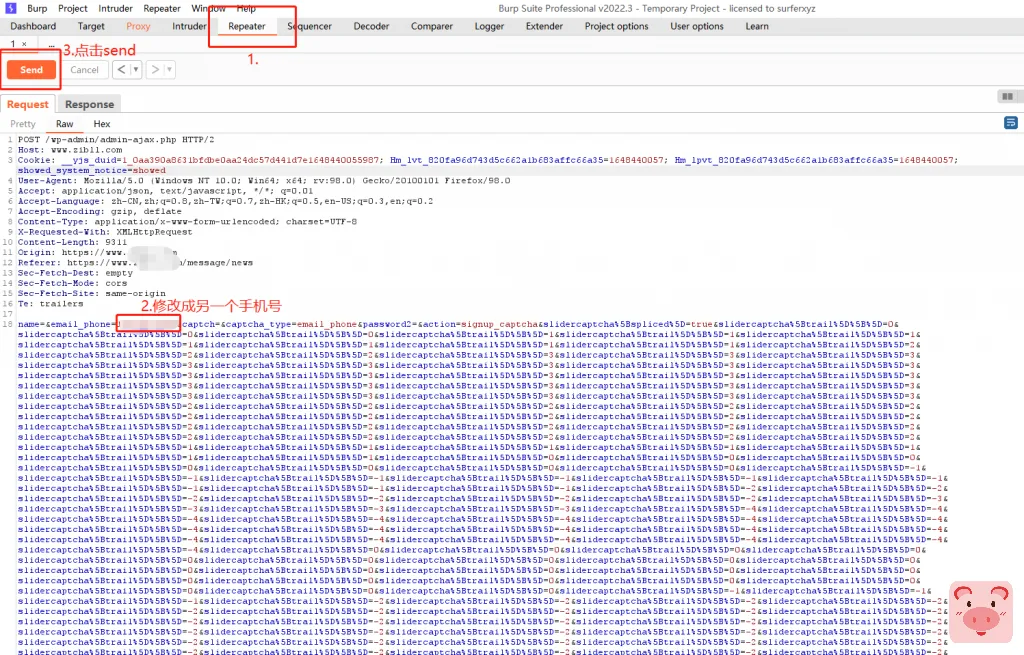
Task: Show the Response panel tab
Action: click(x=89, y=104)
